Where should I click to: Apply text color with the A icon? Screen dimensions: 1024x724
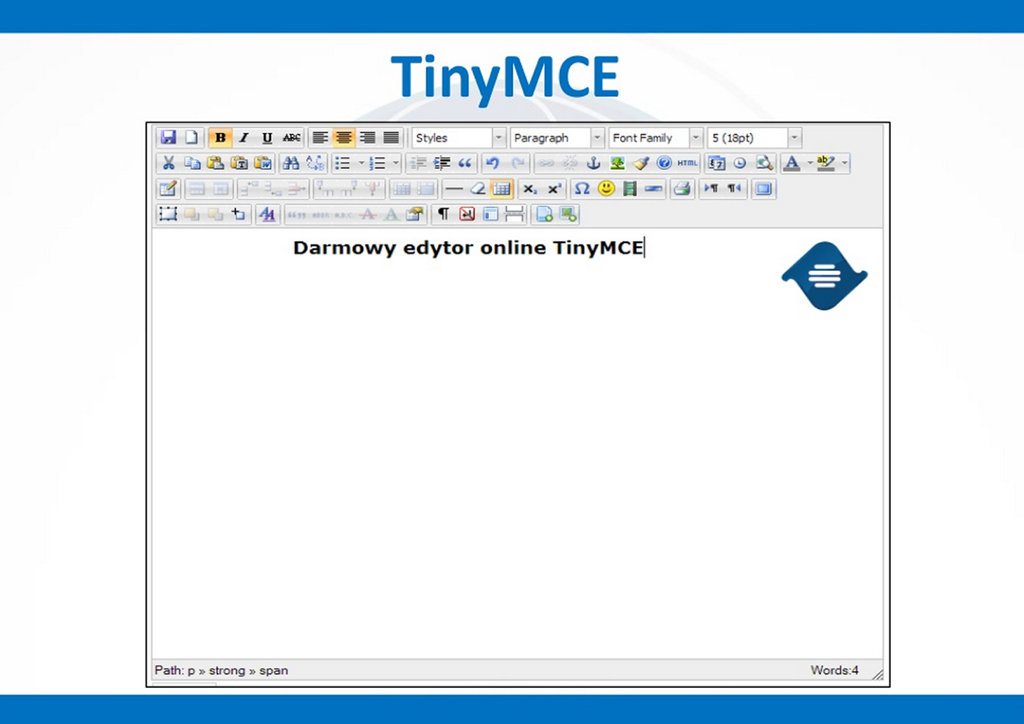coord(792,163)
